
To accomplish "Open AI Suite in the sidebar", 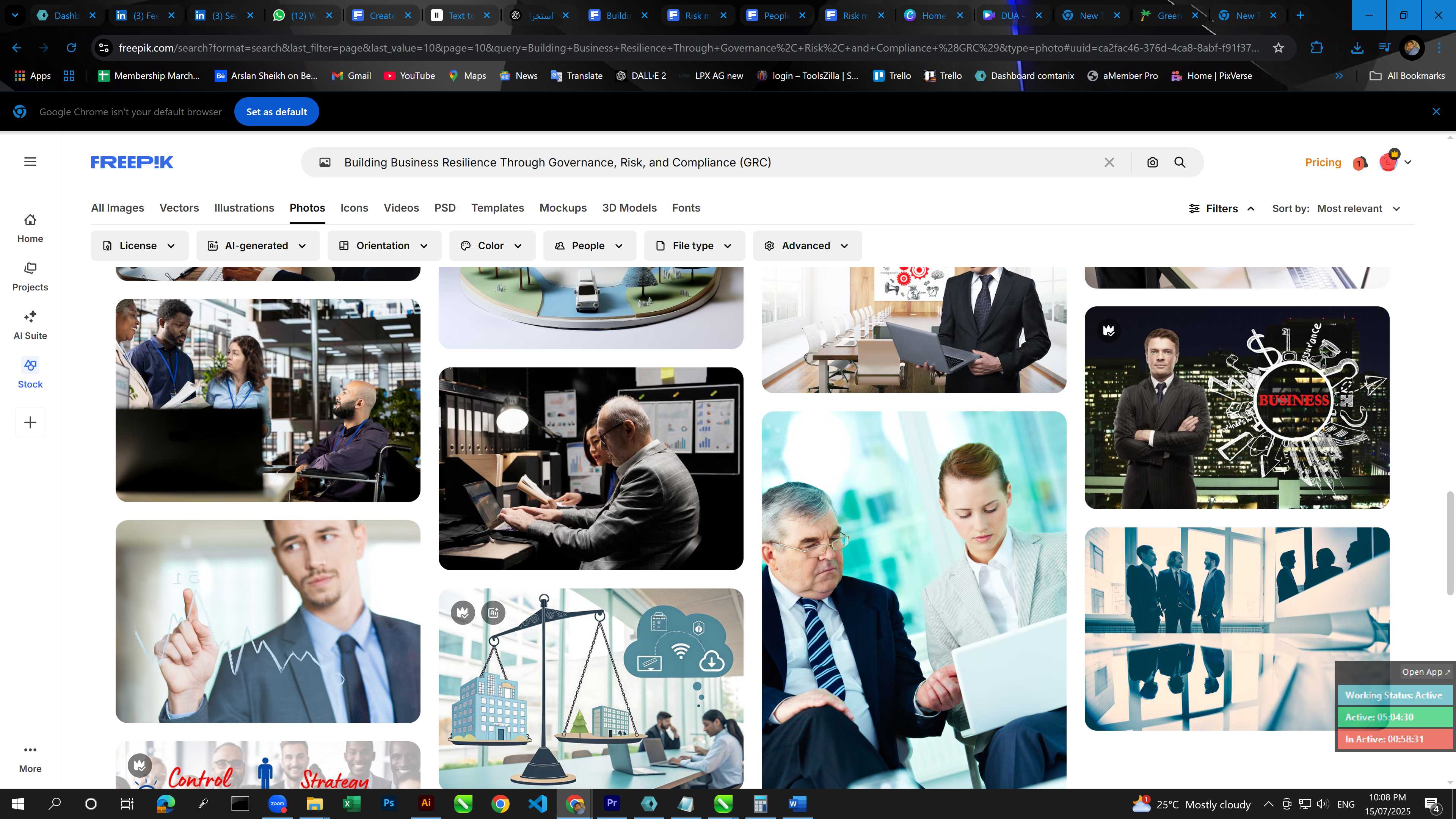I will [30, 326].
